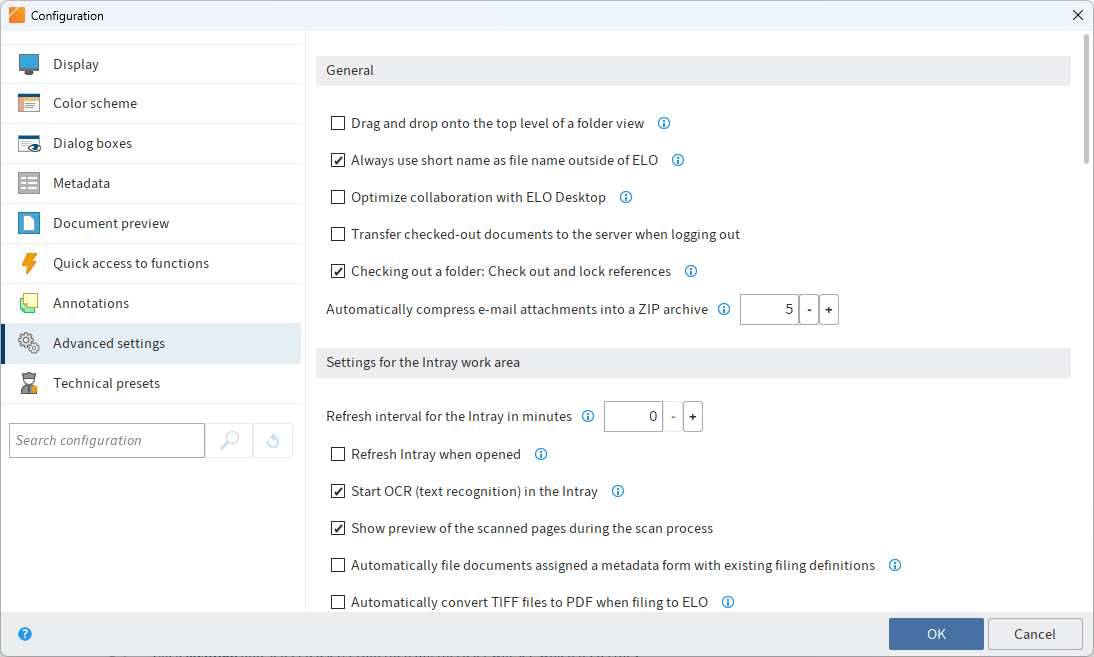Open the Document preview icon
This screenshot has height=657, width=1094.
pyautogui.click(x=30, y=223)
